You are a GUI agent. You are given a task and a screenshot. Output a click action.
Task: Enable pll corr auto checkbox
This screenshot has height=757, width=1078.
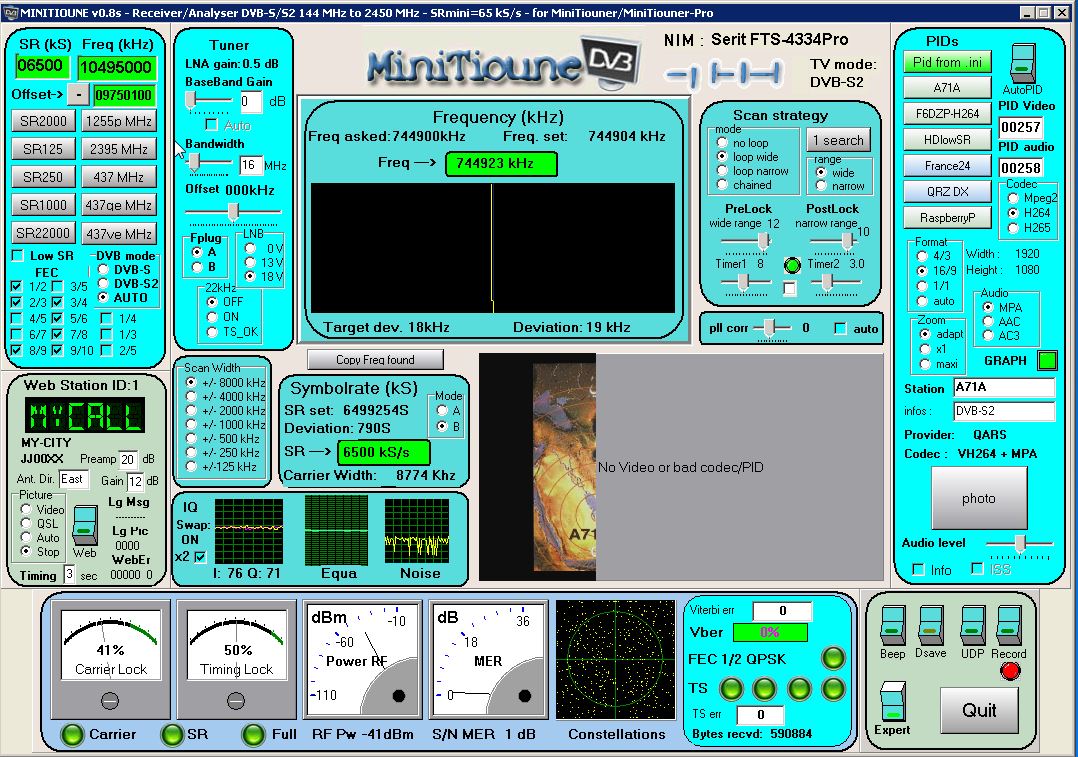pos(840,329)
